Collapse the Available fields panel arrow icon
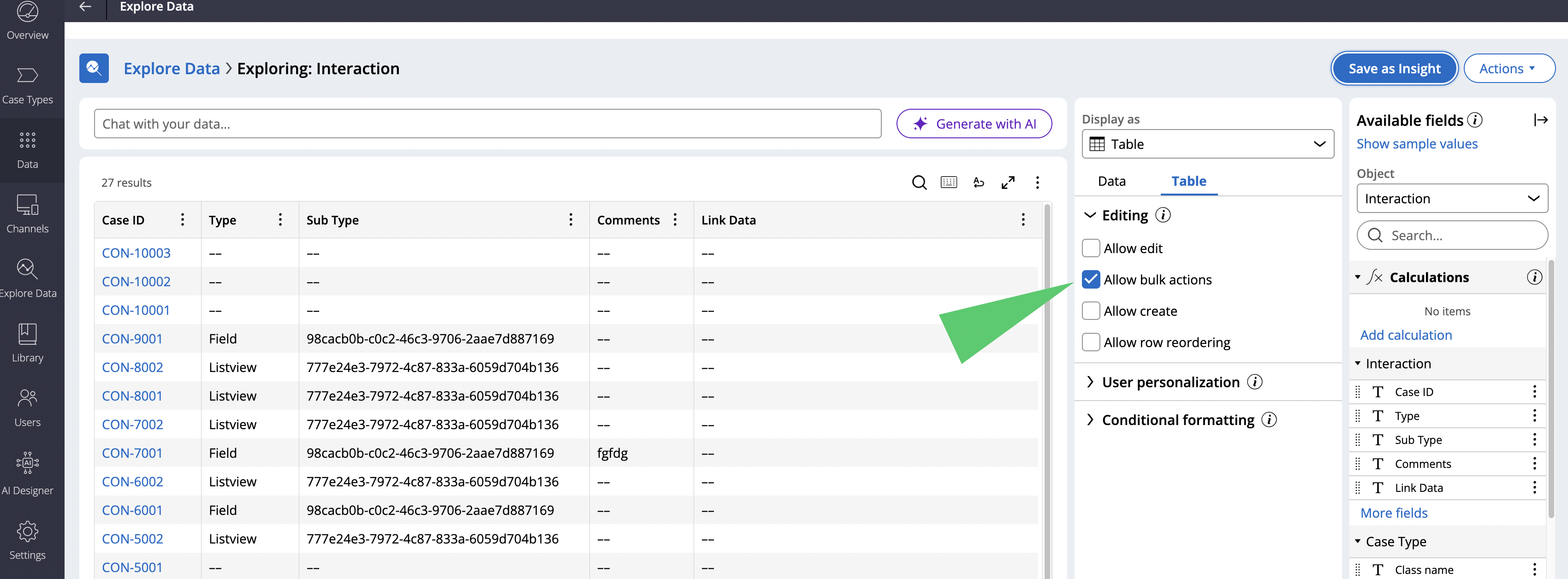Viewport: 1568px width, 579px height. (1540, 120)
